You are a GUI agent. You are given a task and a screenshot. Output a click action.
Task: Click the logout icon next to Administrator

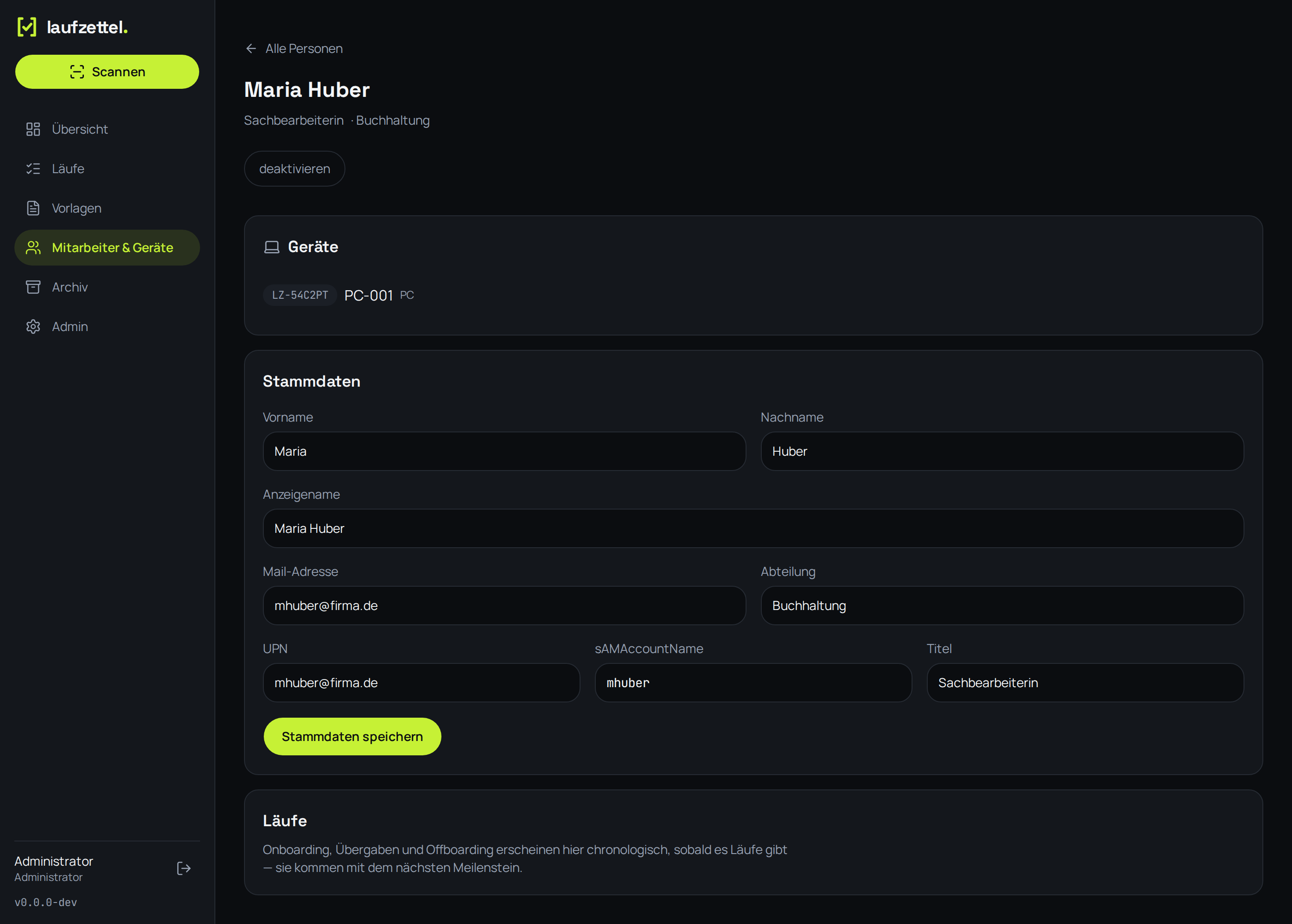click(x=184, y=868)
